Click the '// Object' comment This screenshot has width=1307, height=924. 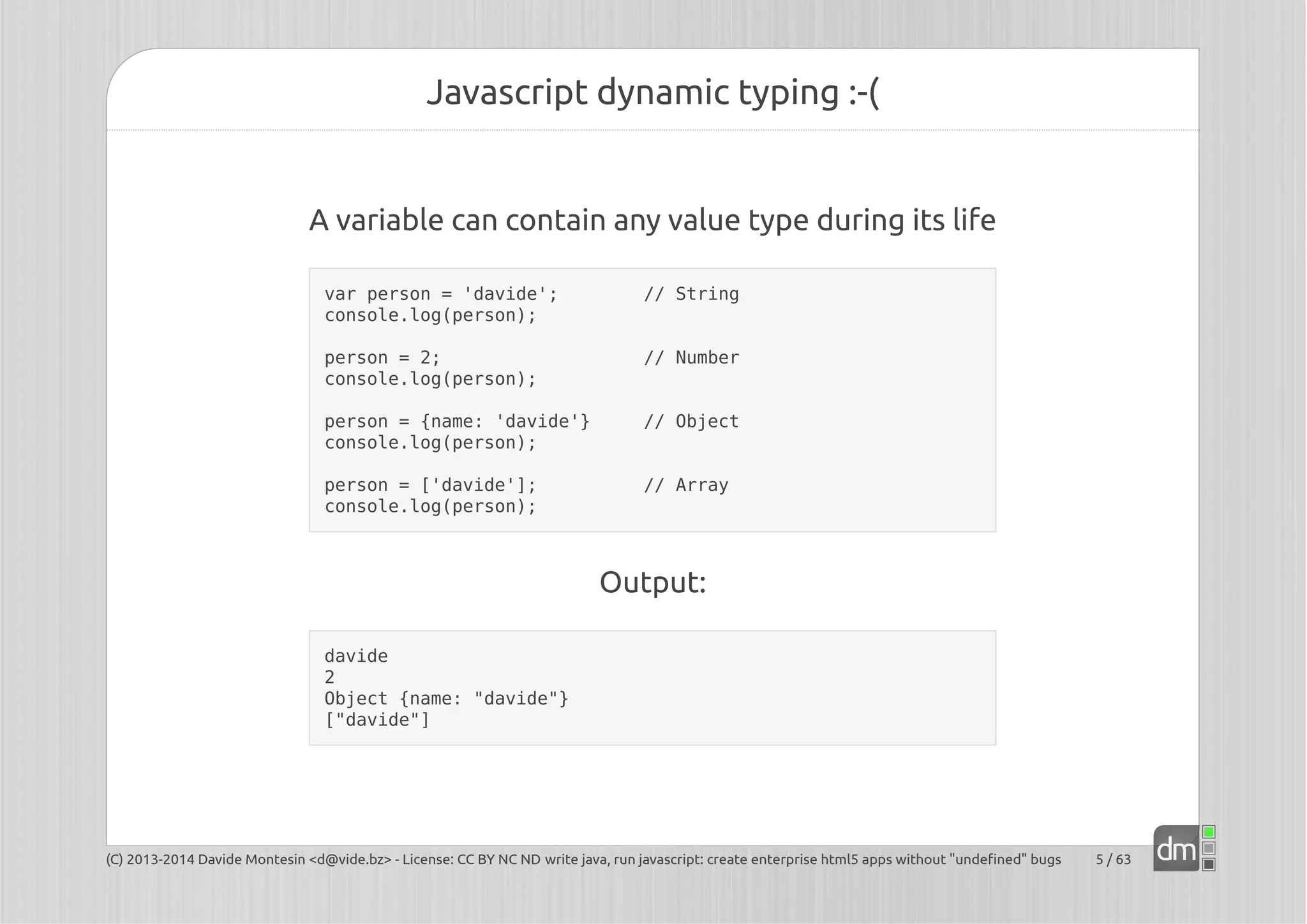point(691,422)
